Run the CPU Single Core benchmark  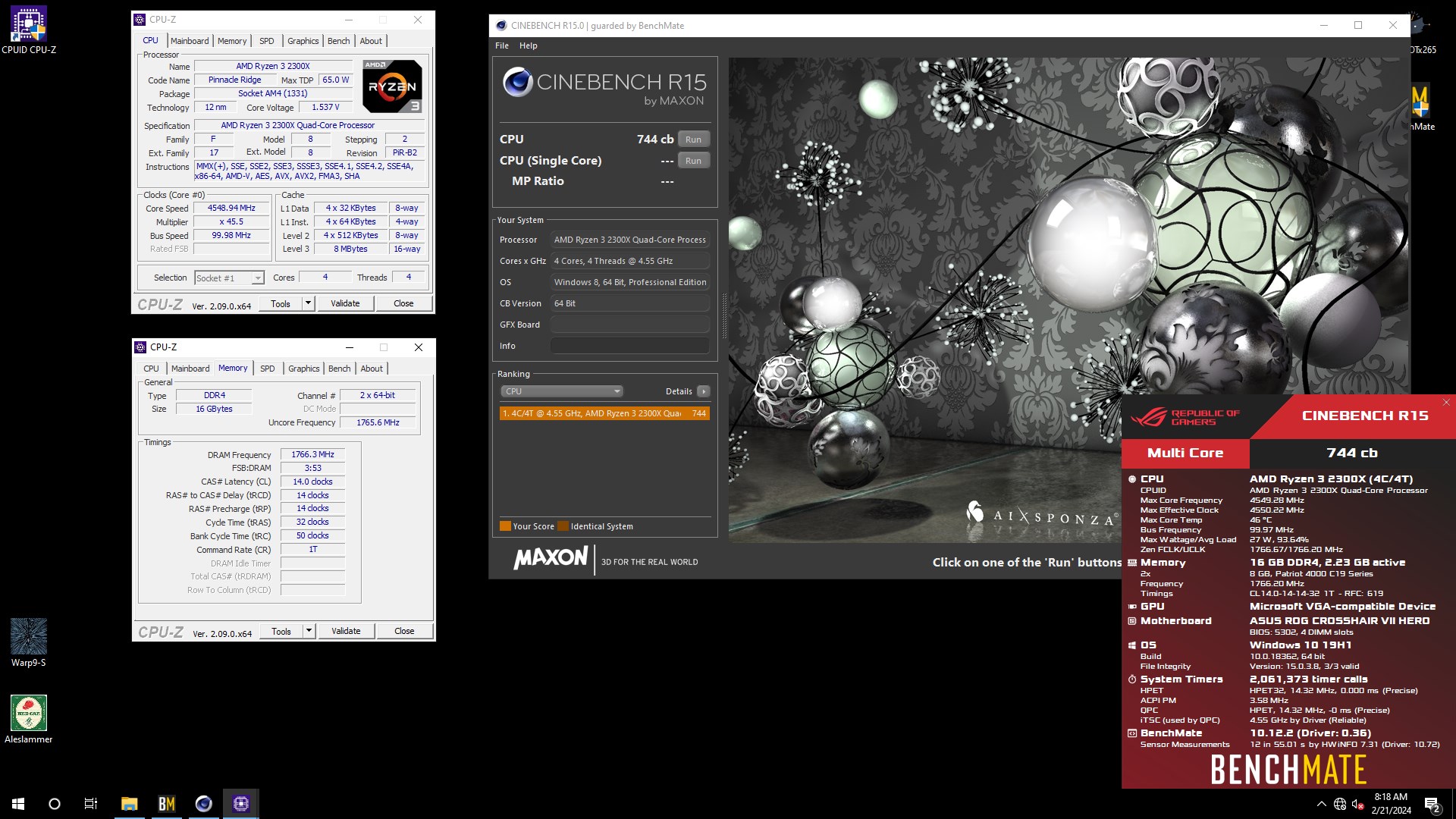point(693,161)
